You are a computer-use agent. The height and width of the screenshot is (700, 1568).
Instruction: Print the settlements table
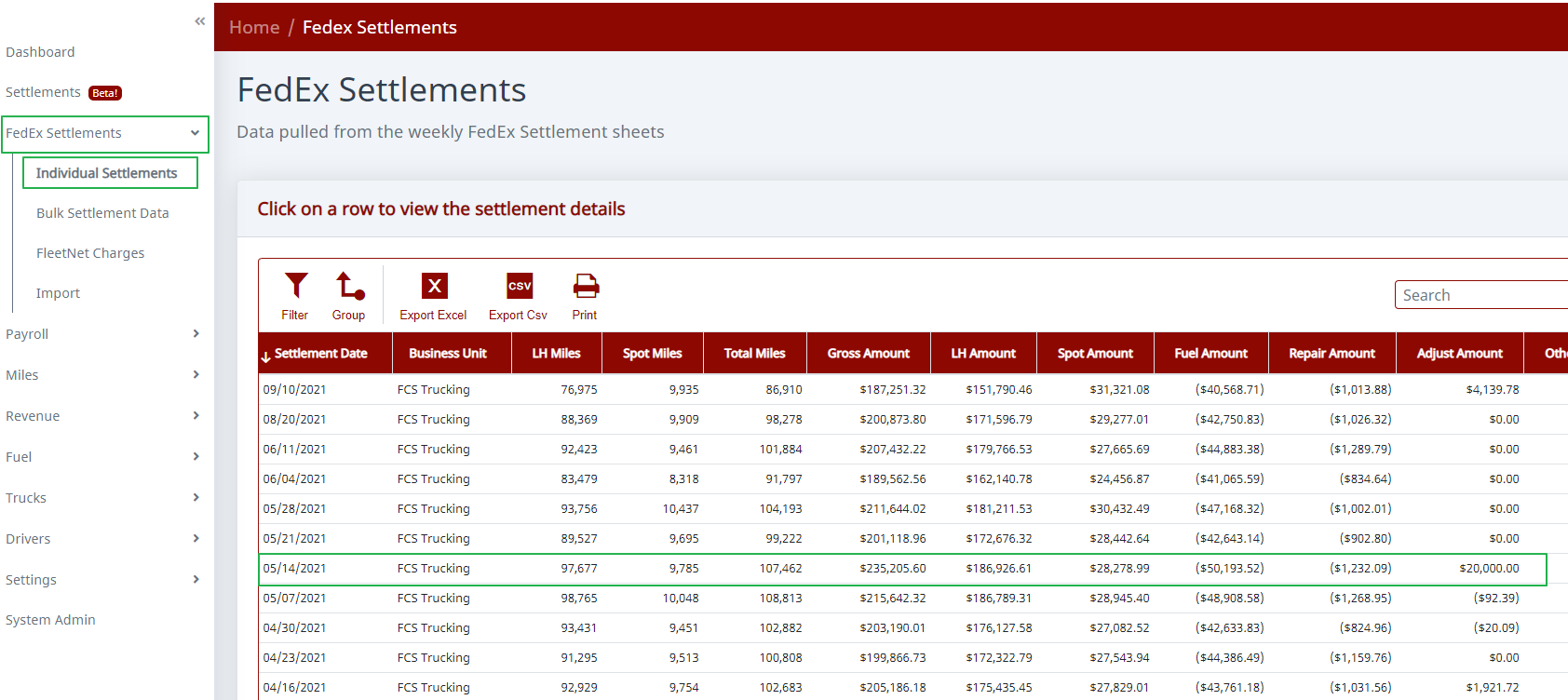pyautogui.click(x=585, y=297)
